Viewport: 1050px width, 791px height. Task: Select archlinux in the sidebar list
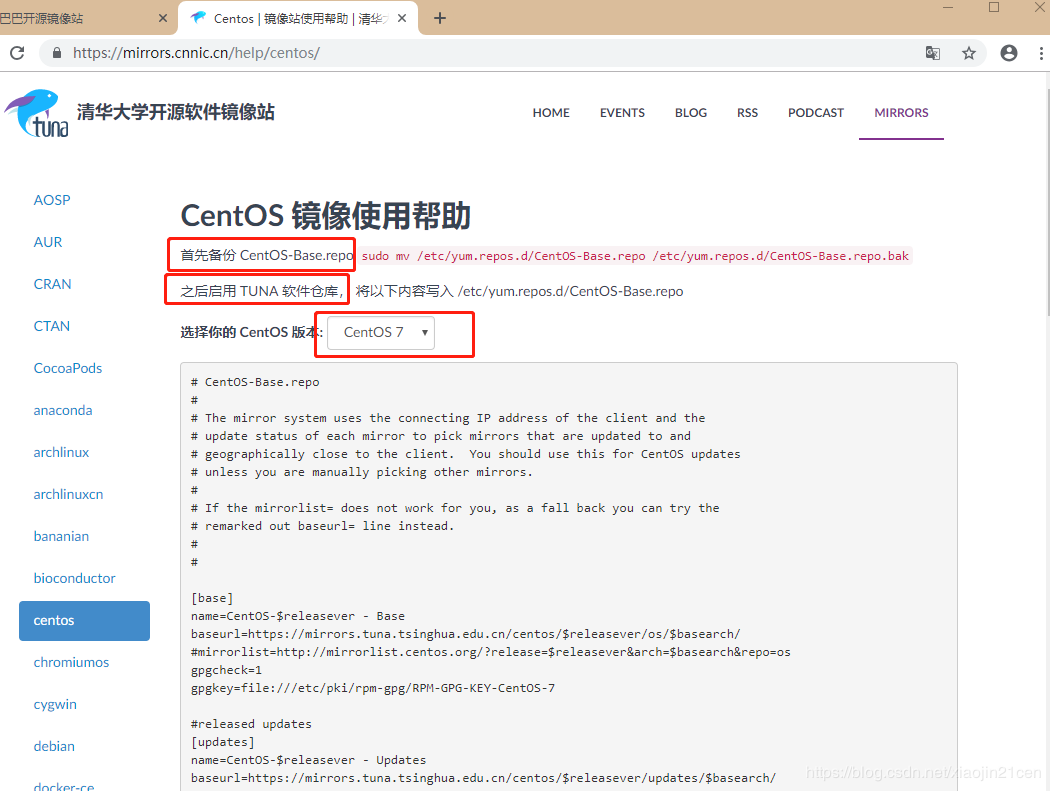[x=61, y=452]
